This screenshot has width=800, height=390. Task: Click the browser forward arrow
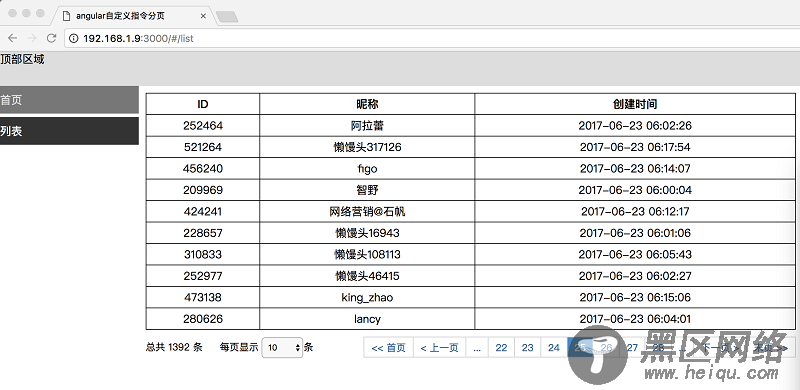coord(32,38)
